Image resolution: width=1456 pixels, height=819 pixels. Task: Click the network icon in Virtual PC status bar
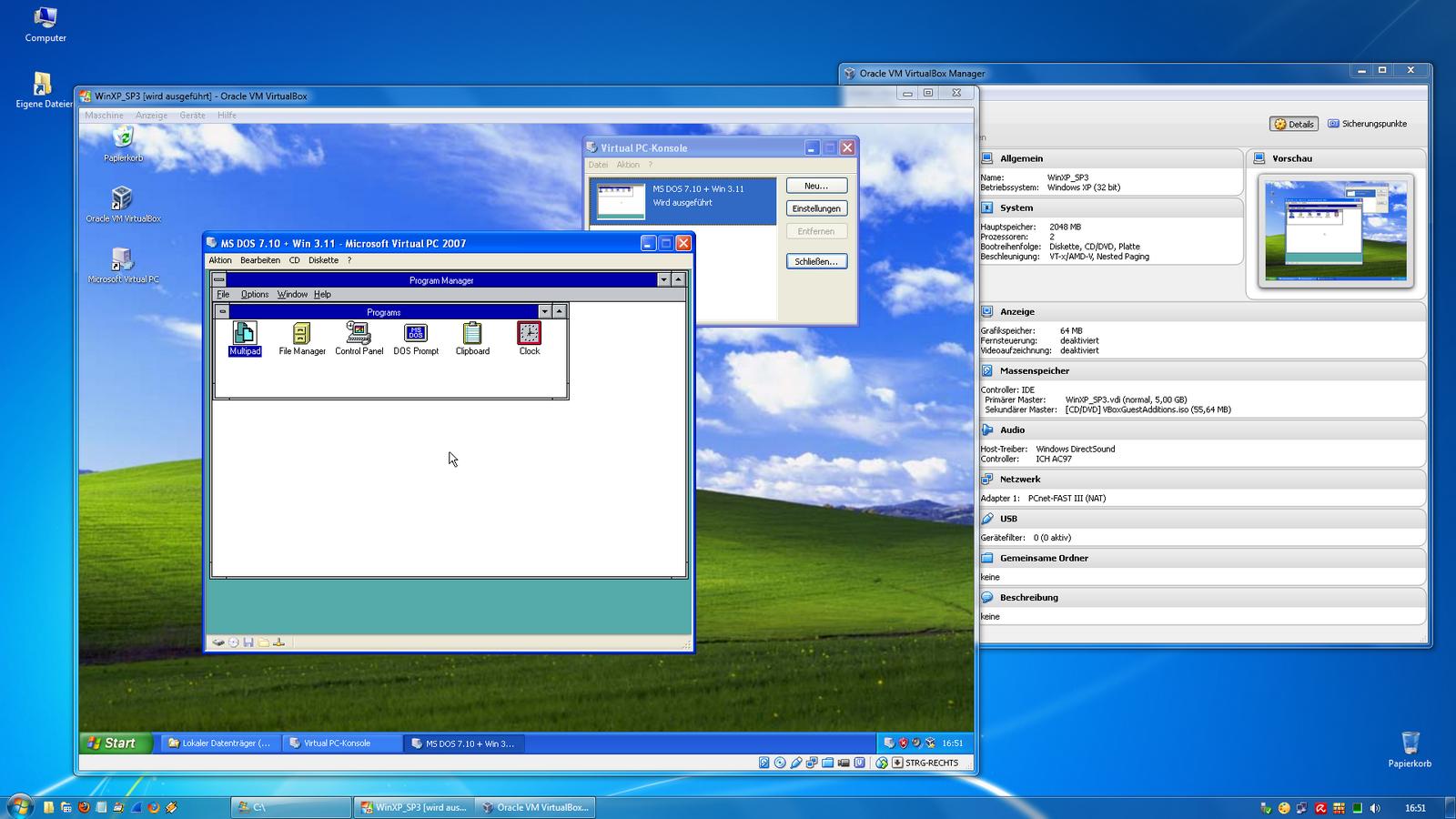(x=279, y=642)
